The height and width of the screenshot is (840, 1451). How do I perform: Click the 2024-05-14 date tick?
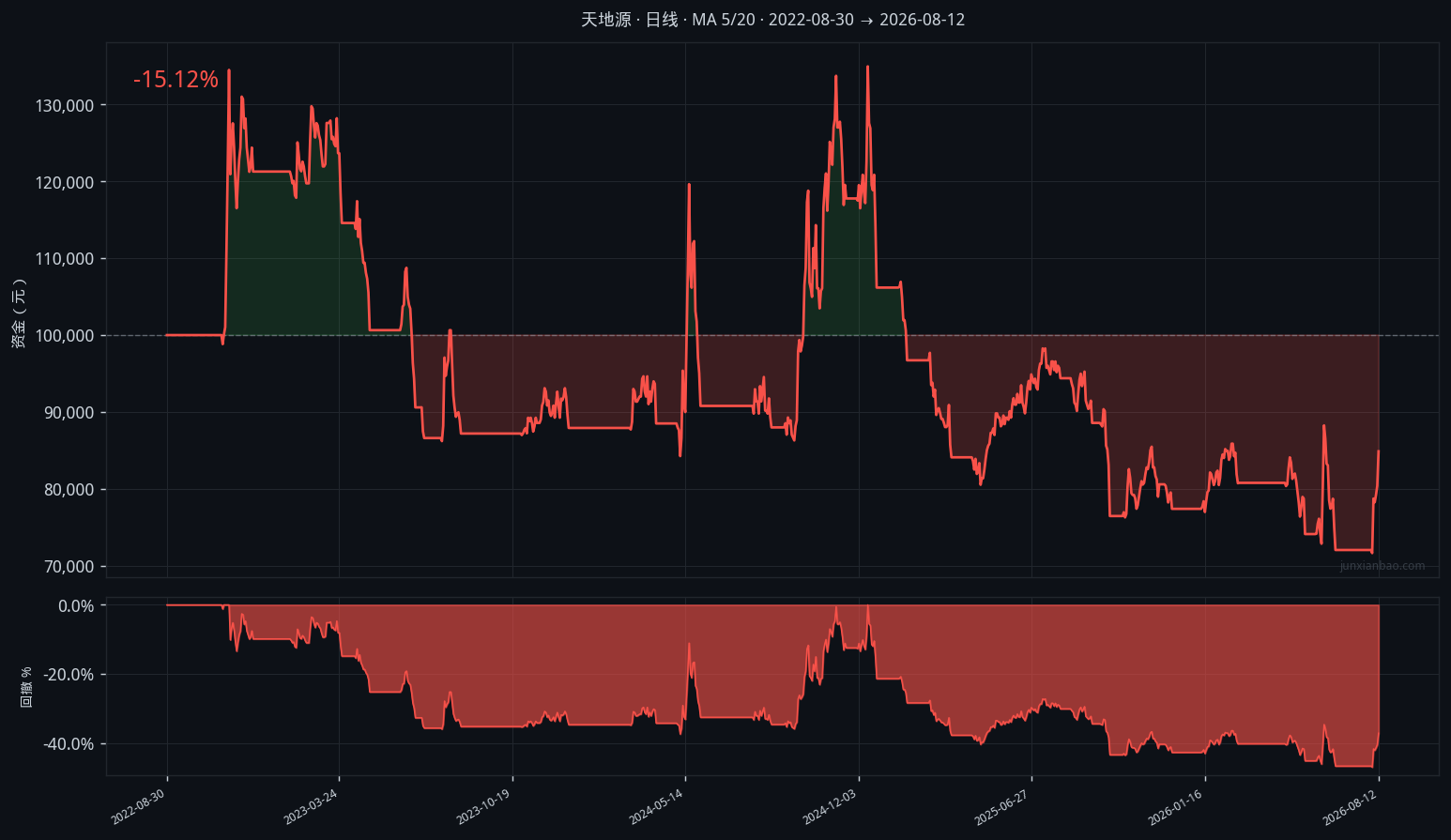(656, 807)
